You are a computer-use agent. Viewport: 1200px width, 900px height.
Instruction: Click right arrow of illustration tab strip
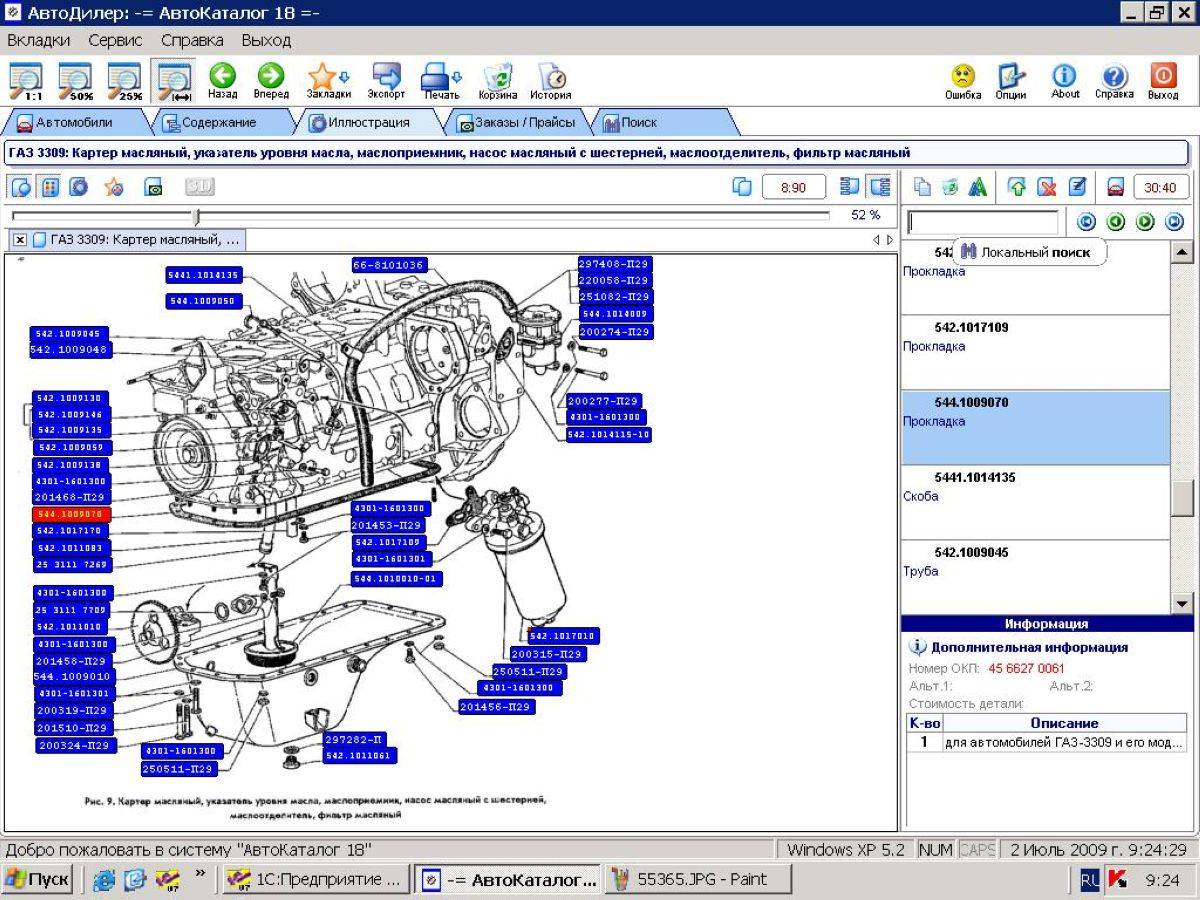click(x=890, y=240)
